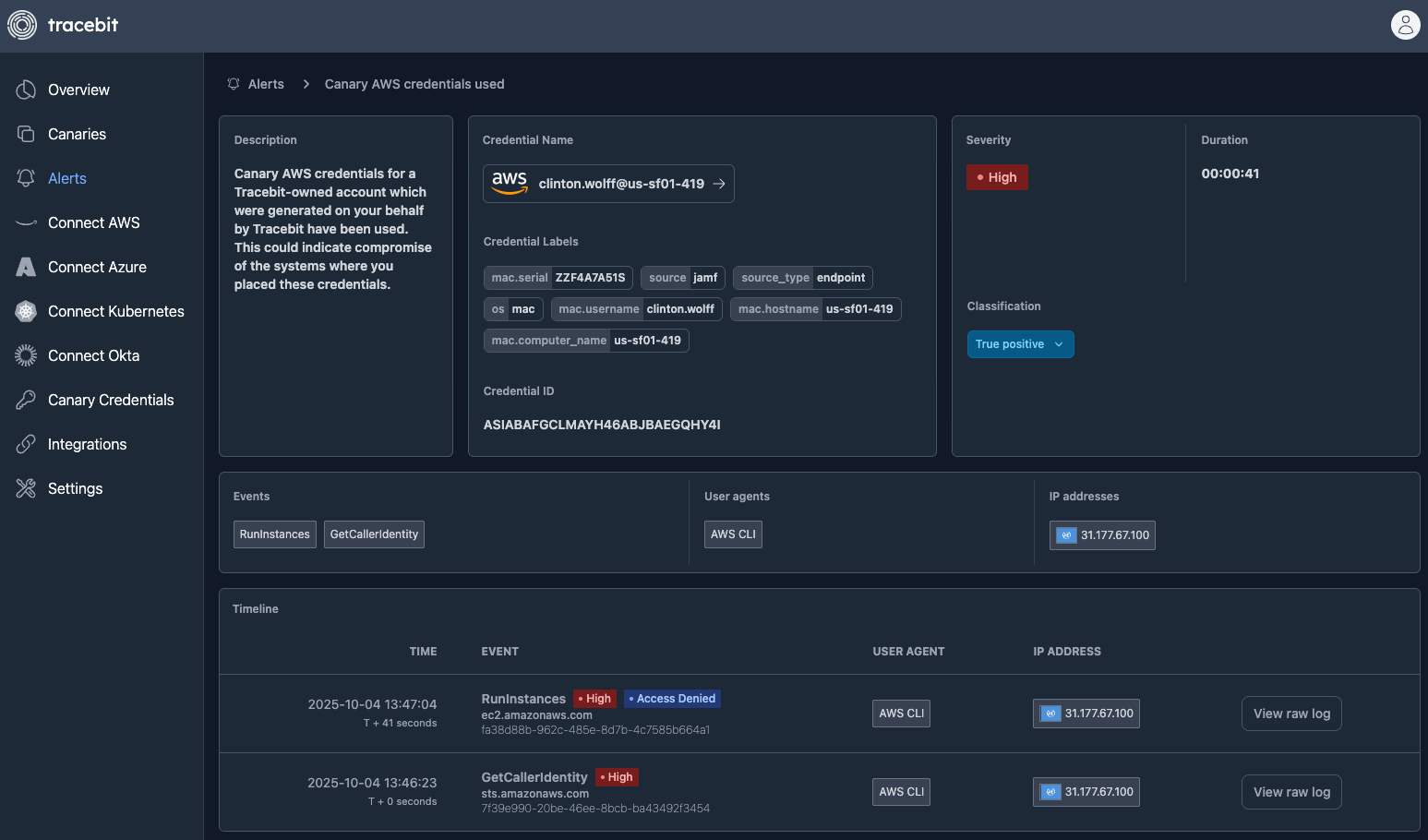Click the Connect Kubernetes wheel icon

(26, 311)
